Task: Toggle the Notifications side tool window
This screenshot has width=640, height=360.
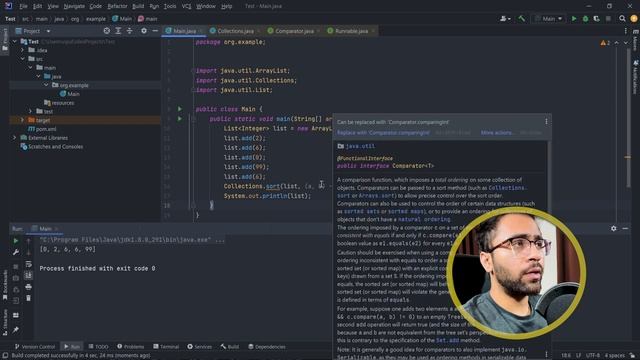Action: [635, 77]
